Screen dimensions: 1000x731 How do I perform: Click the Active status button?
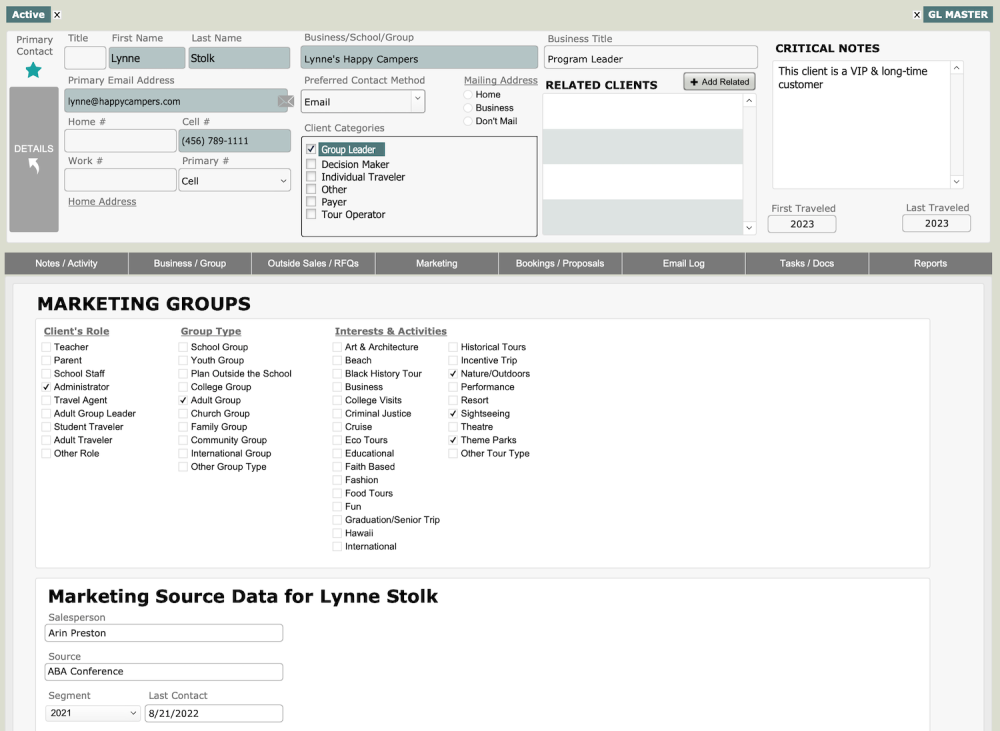pyautogui.click(x=28, y=14)
